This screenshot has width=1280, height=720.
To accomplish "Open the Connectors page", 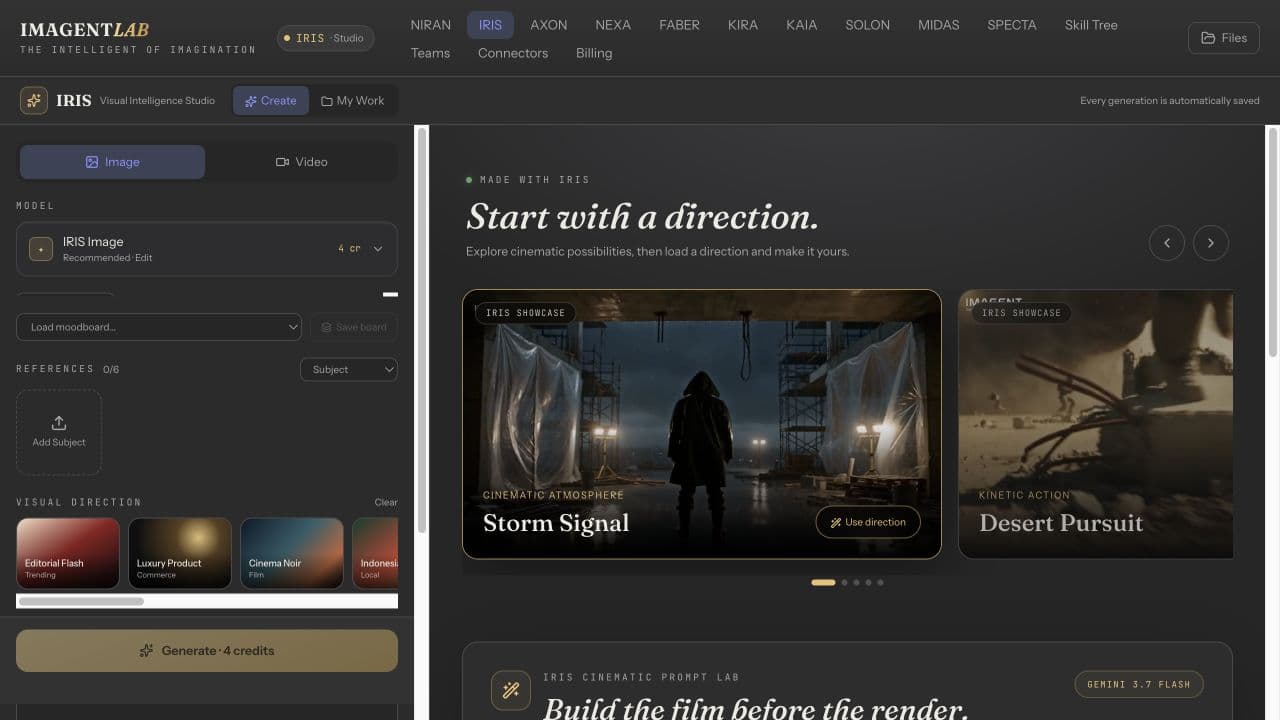I will point(513,53).
